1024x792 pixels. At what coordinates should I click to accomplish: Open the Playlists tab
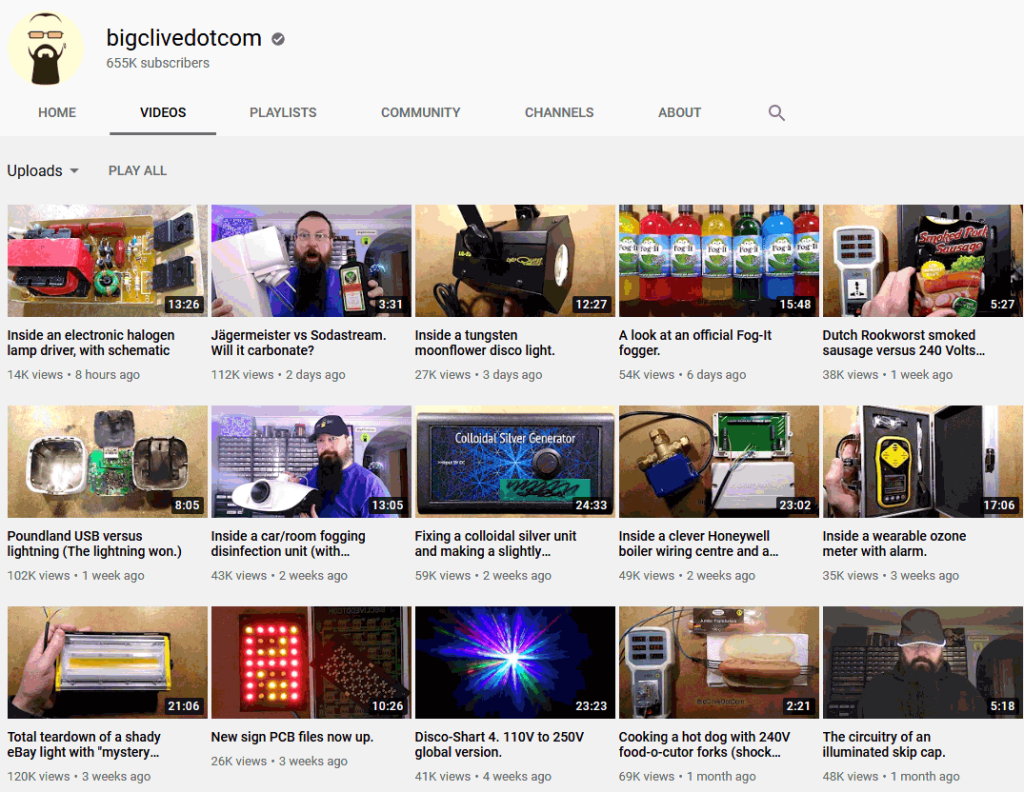(x=283, y=113)
